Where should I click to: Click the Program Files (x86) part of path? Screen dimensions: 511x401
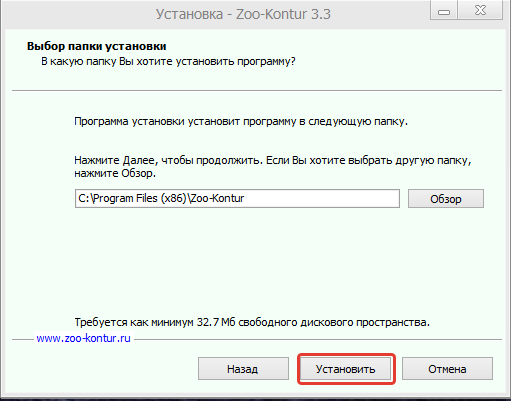click(139, 199)
